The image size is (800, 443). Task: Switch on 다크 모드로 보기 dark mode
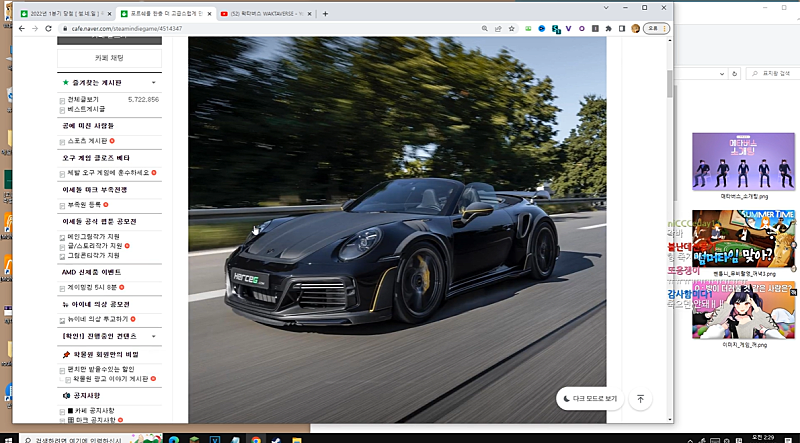click(590, 399)
